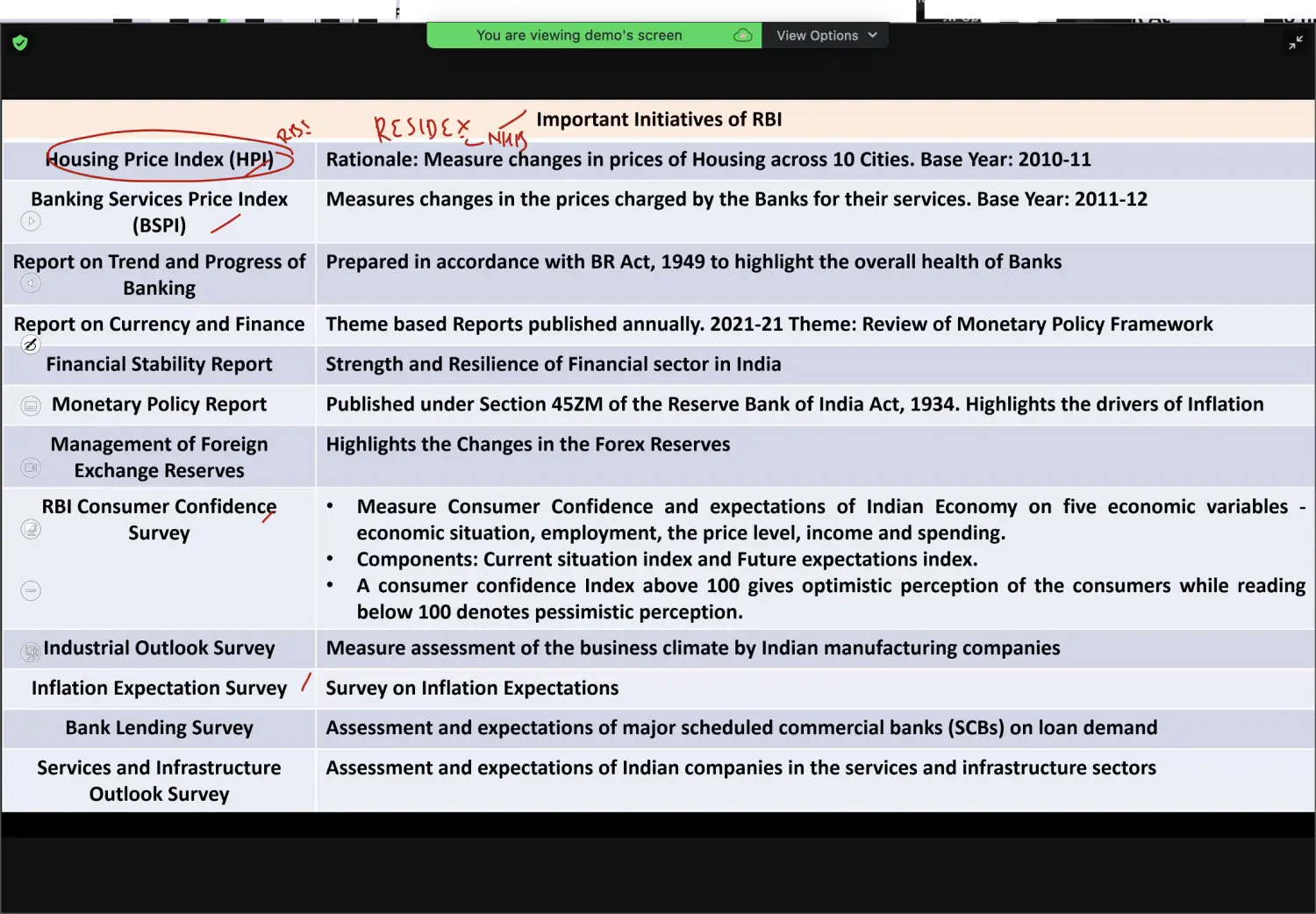Click bullet 'A consumer confidence Index above 100'

[x=830, y=599]
